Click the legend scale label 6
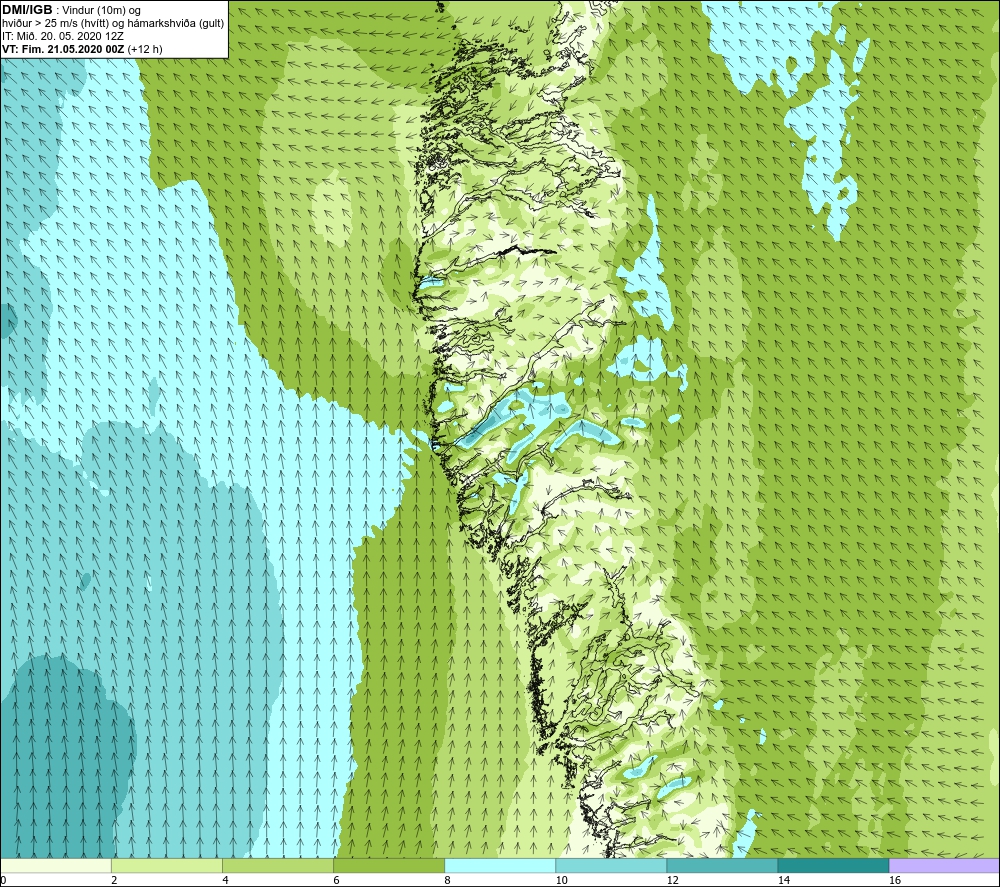The height and width of the screenshot is (887, 1000). pos(336,880)
